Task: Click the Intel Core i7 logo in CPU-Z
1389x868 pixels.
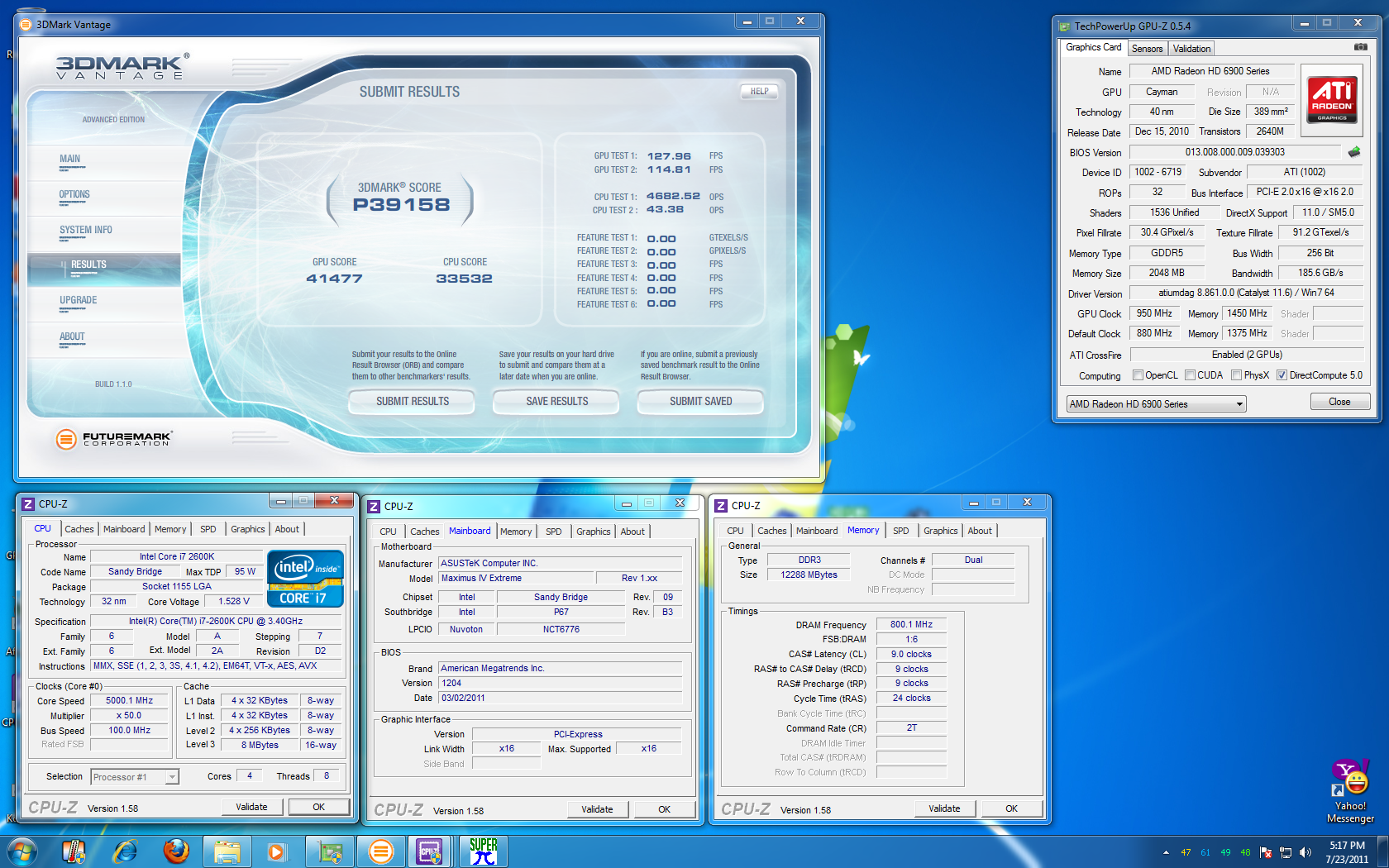Action: click(305, 578)
